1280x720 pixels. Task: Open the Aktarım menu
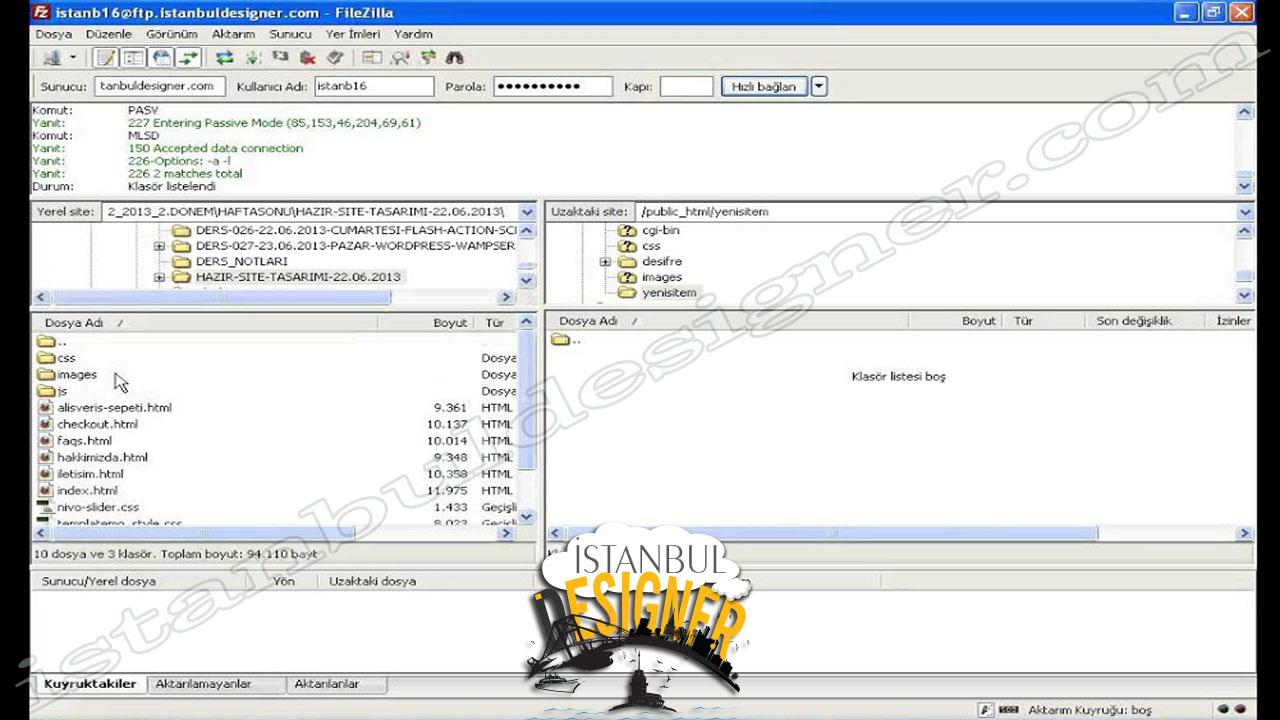233,34
